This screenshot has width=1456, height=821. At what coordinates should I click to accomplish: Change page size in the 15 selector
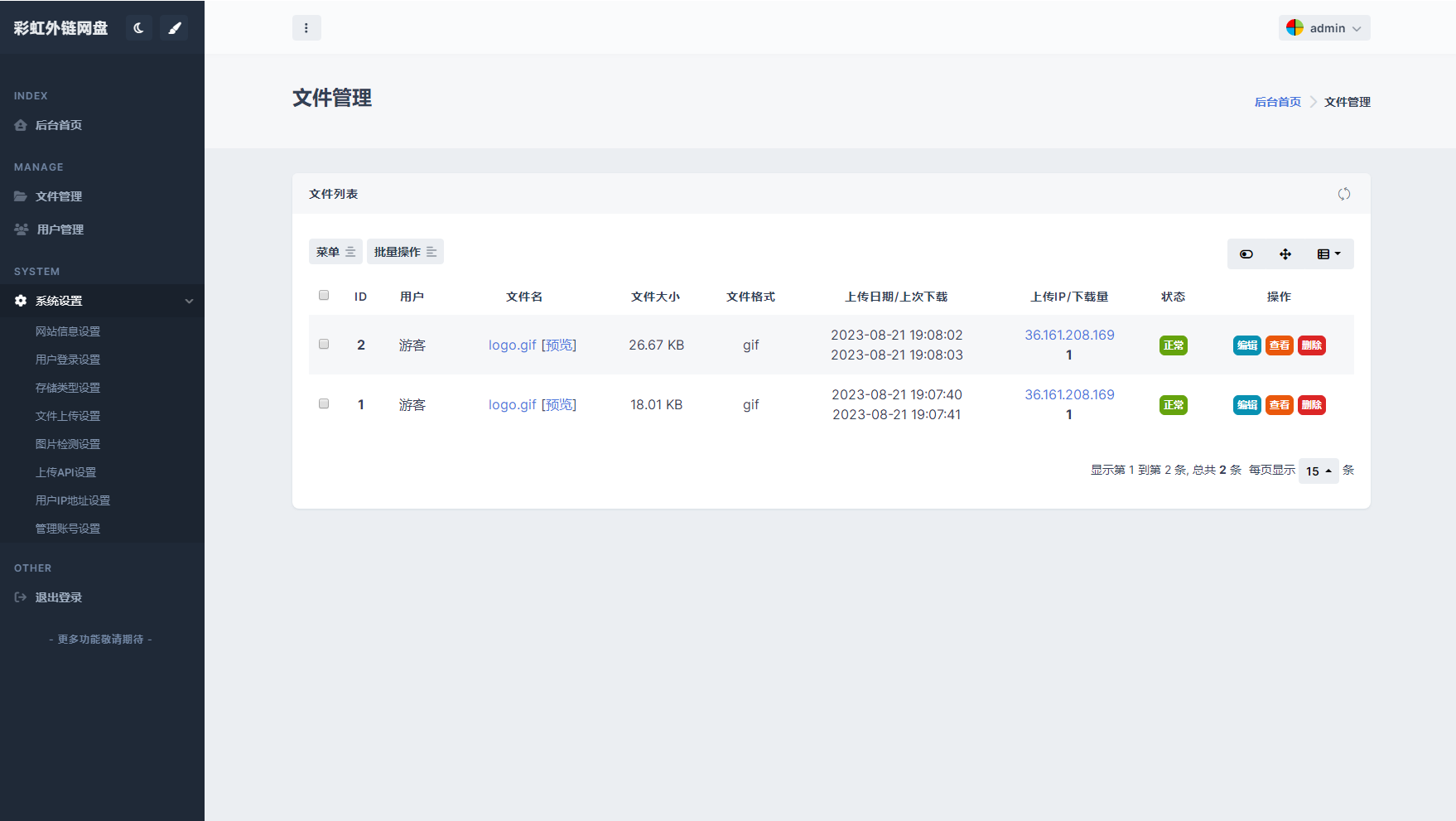[1318, 471]
